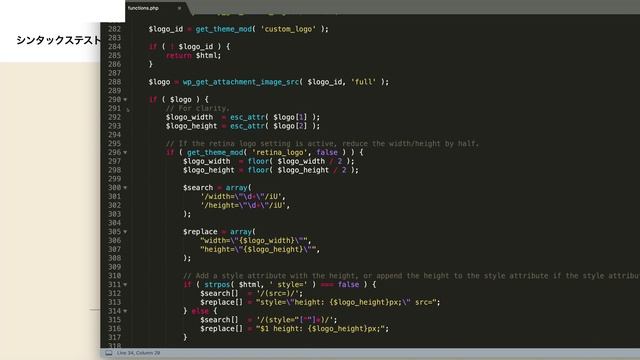This screenshot has width=640, height=360.
Task: Click line number 295 in the gutter
Action: click(115, 144)
